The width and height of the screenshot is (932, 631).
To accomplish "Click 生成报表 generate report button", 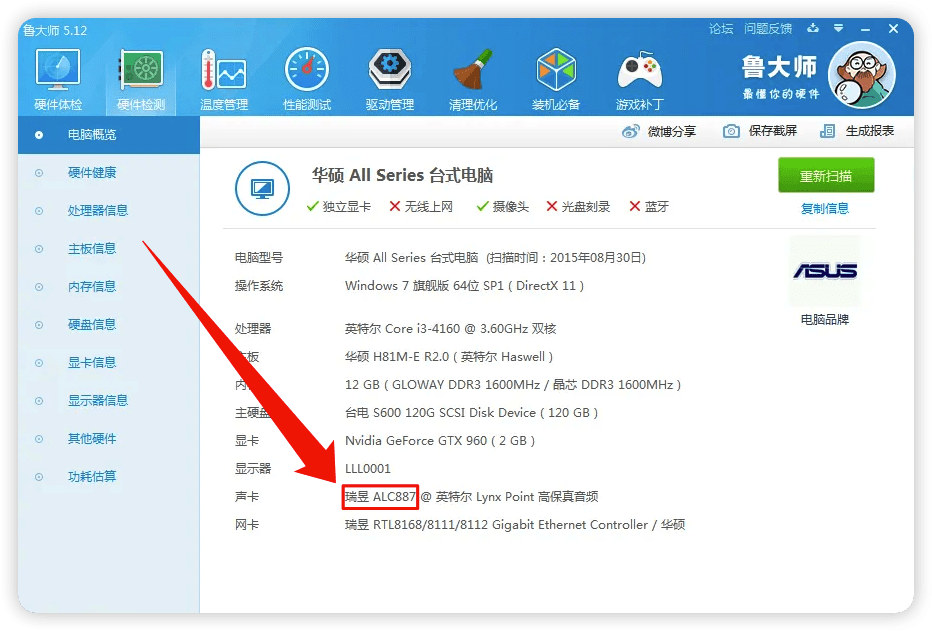I will click(x=870, y=131).
